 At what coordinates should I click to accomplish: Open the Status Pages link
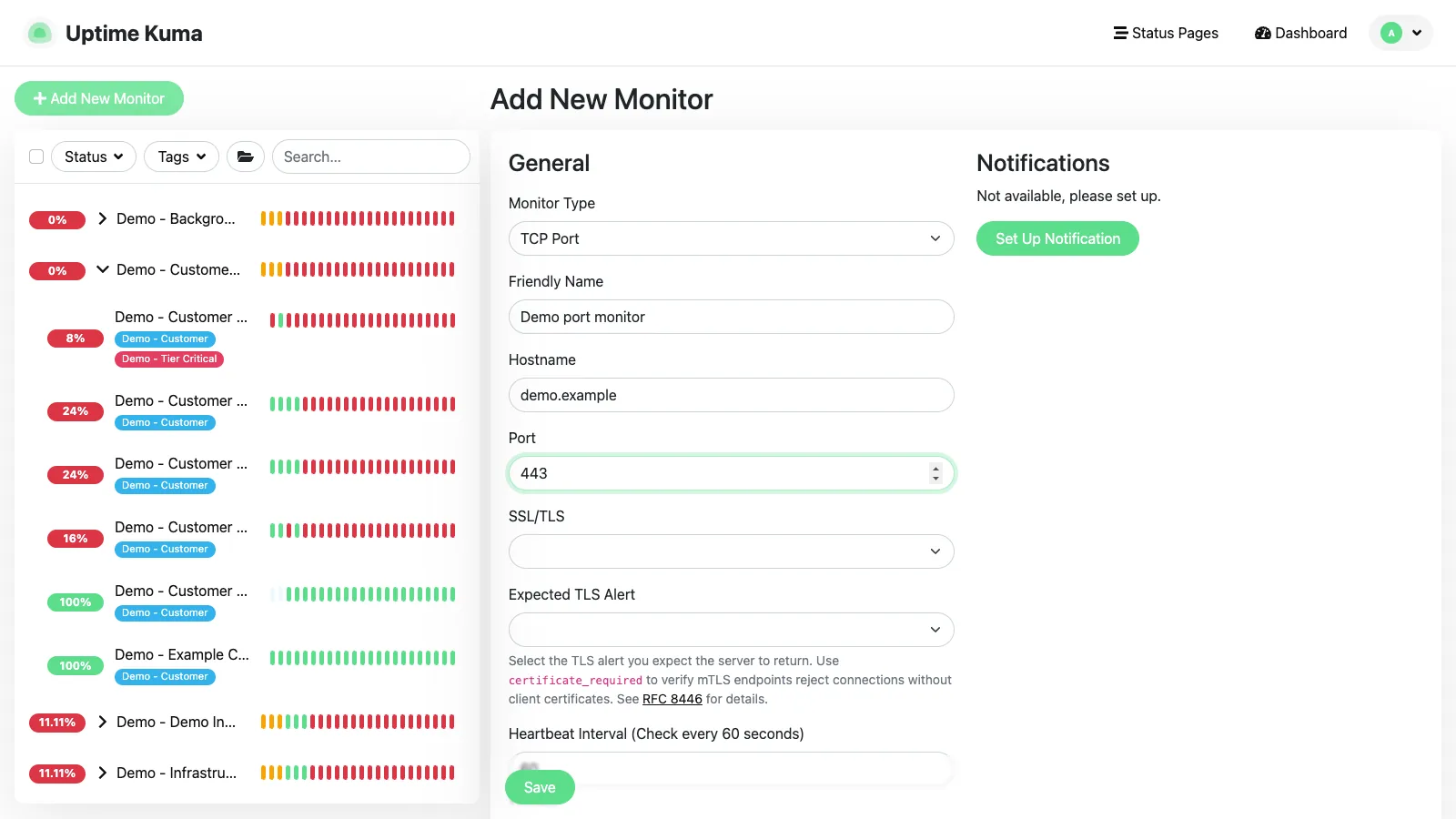1166,33
